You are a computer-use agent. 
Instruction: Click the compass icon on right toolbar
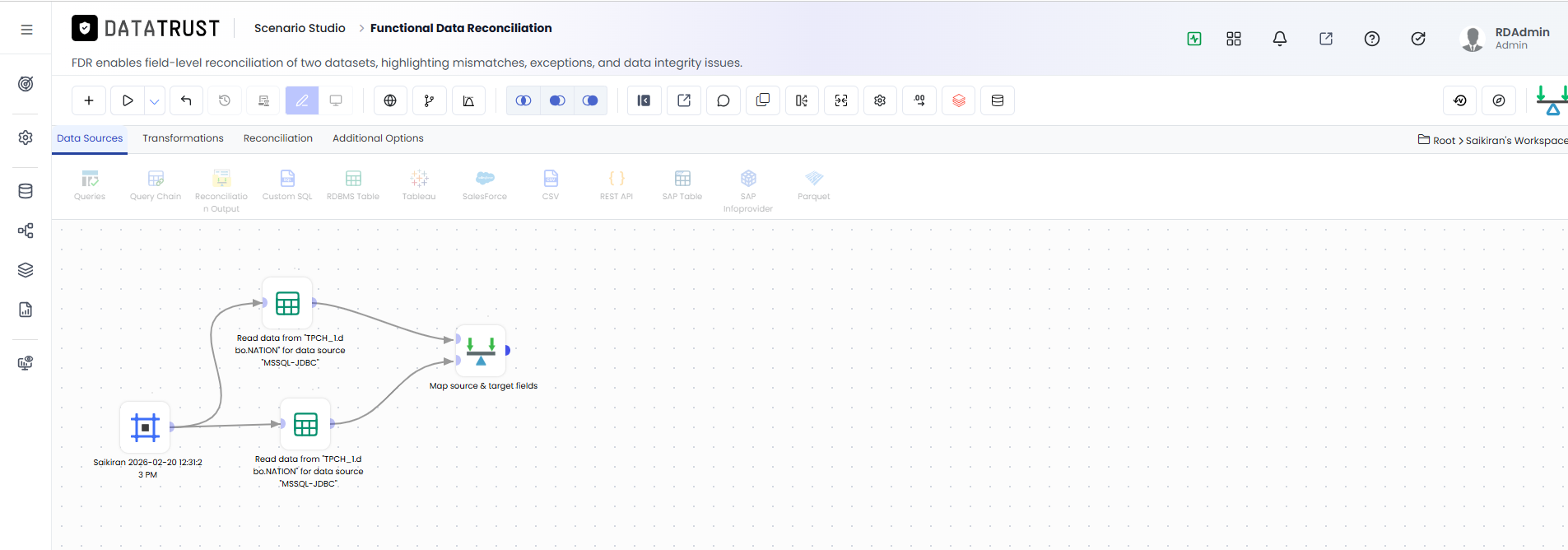[1499, 100]
